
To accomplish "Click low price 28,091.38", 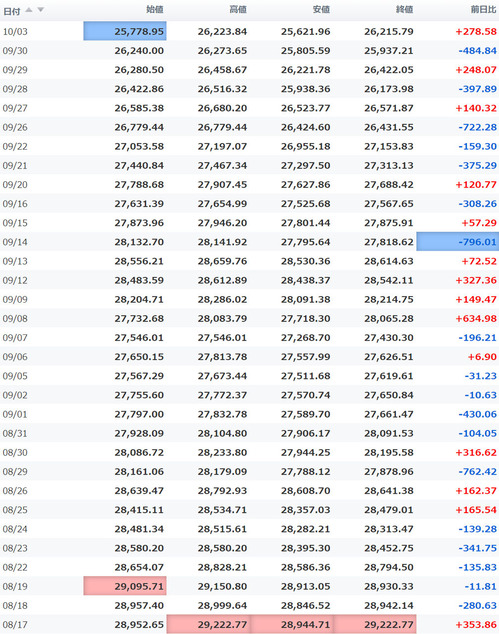I will click(x=305, y=299).
